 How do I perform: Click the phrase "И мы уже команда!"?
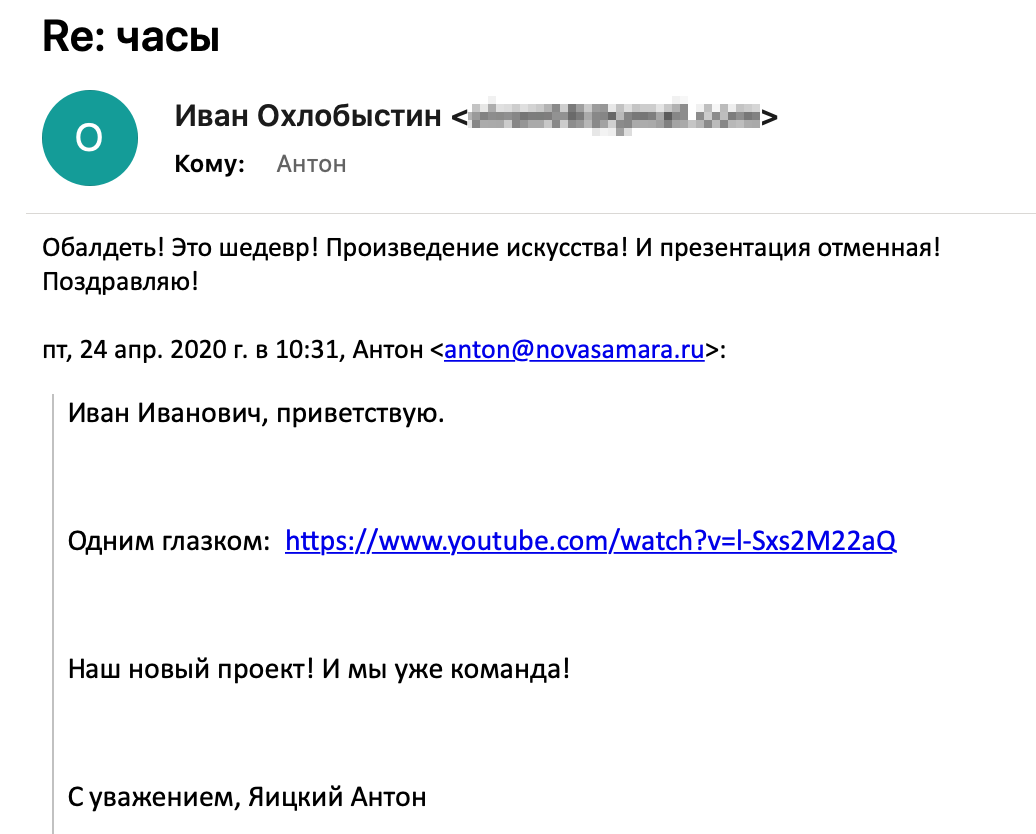point(446,668)
